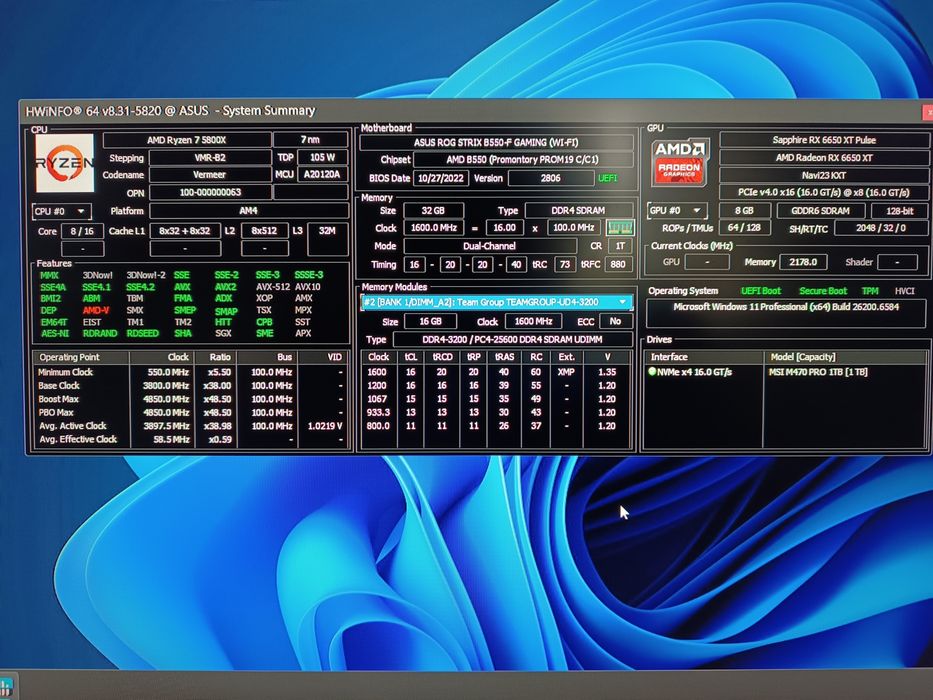The width and height of the screenshot is (933, 700).
Task: Expand the Memory Modules DIMM dropdown
Action: [624, 302]
